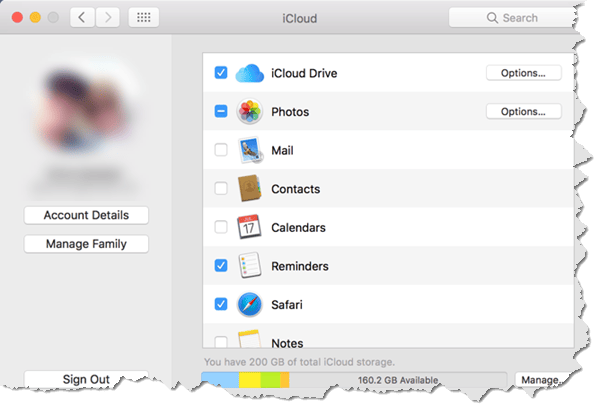Click the Safari label

pos(287,304)
